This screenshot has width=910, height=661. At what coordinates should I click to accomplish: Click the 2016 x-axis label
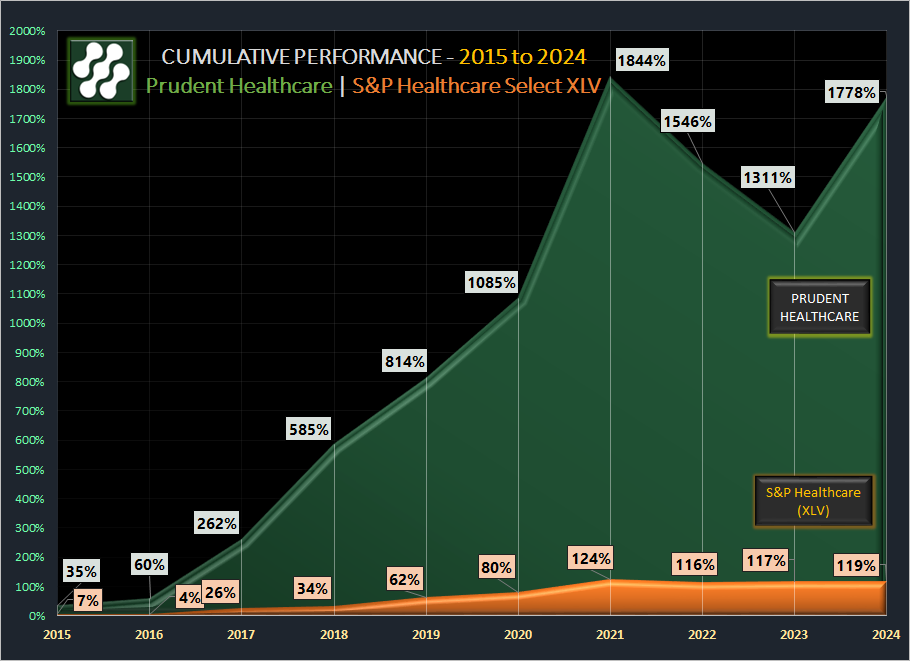click(x=149, y=634)
